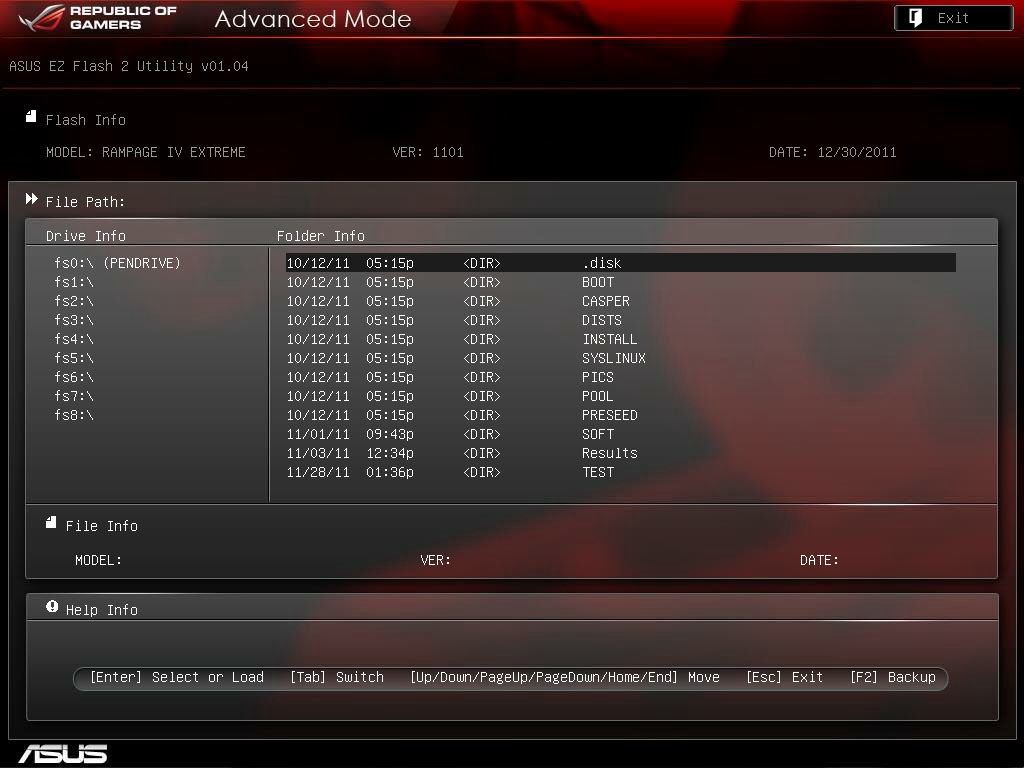Open the POOL folder

coord(598,396)
